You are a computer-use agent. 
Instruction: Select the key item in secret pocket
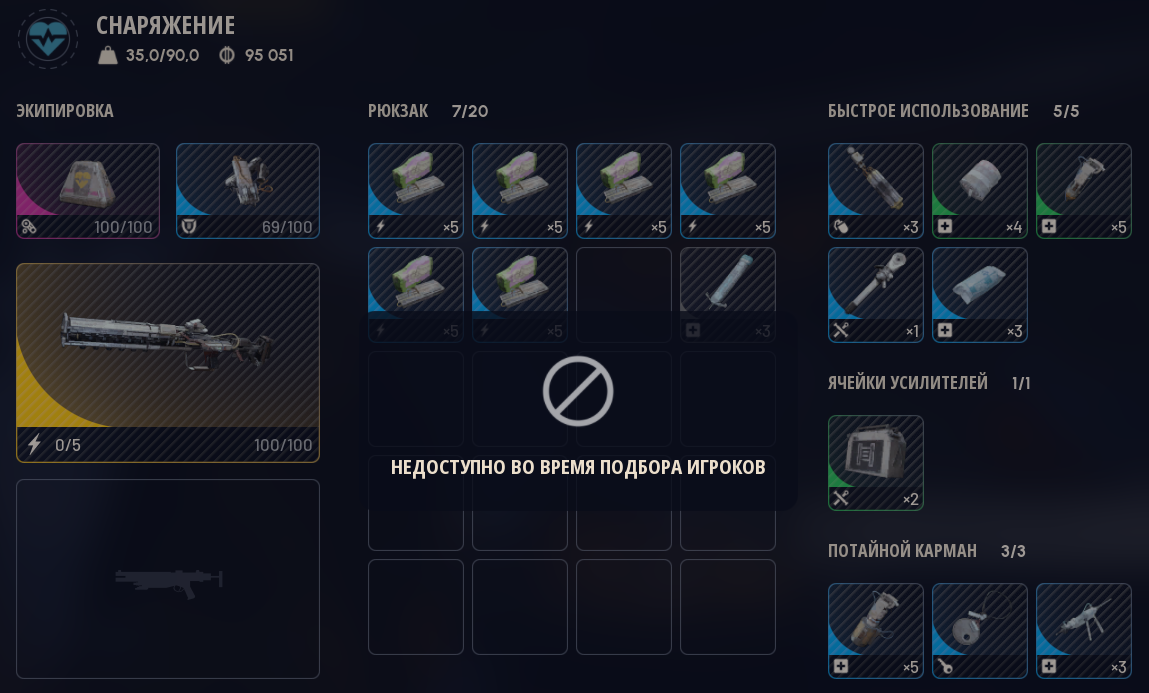click(980, 631)
